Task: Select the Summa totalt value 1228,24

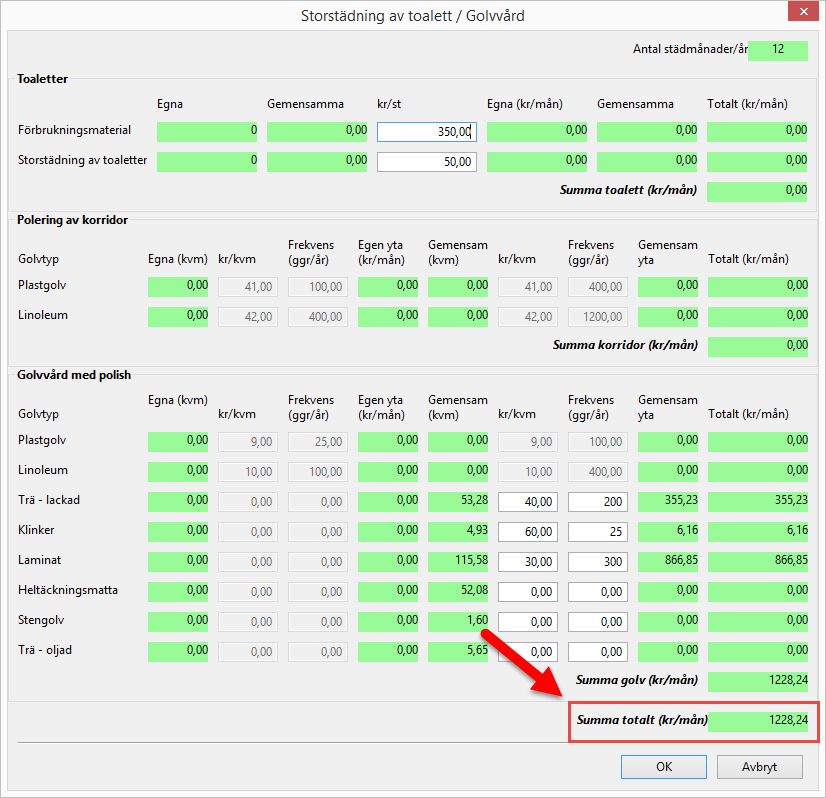Action: coord(757,721)
